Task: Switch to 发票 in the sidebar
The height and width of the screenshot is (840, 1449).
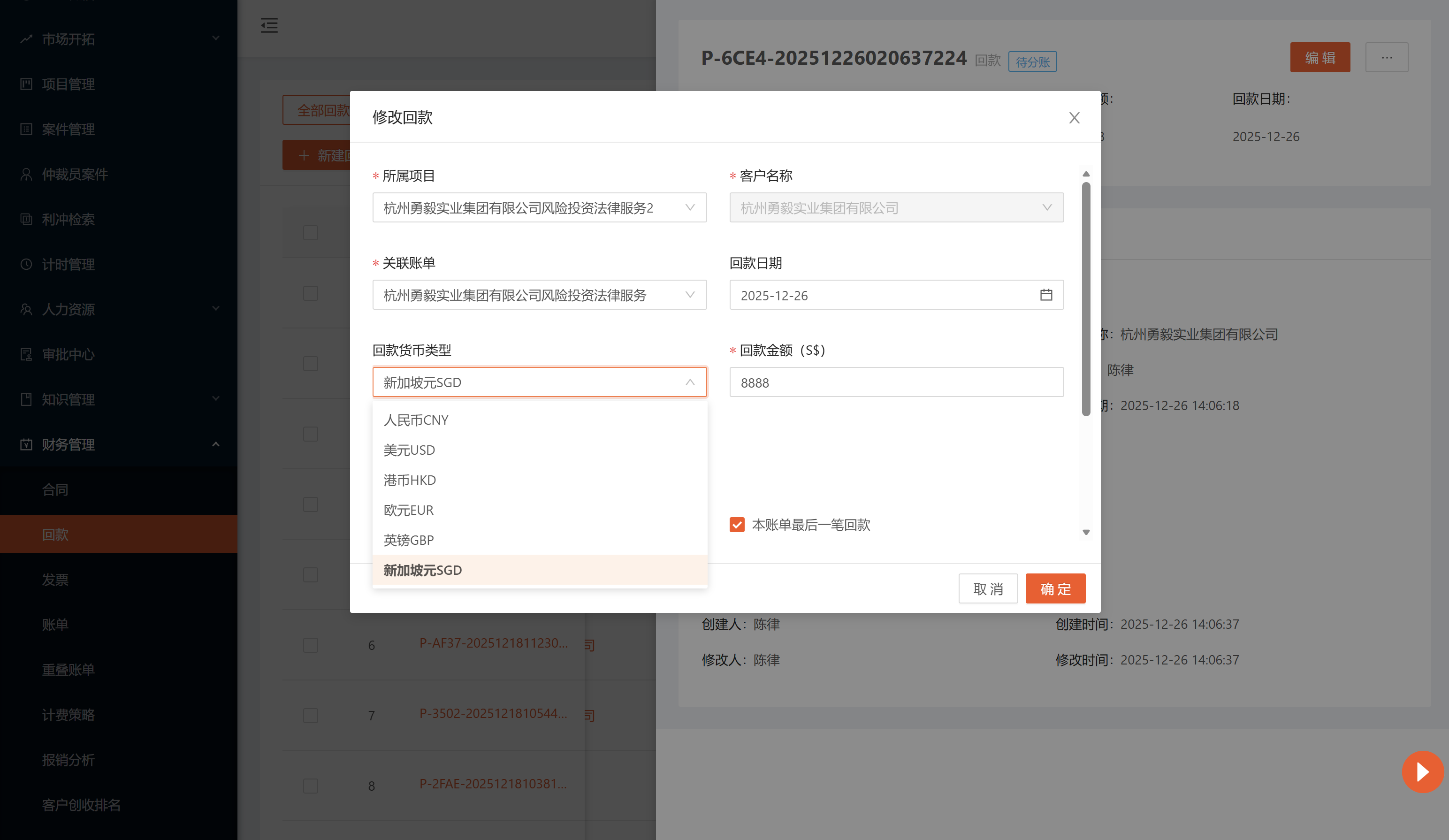Action: pyautogui.click(x=56, y=580)
